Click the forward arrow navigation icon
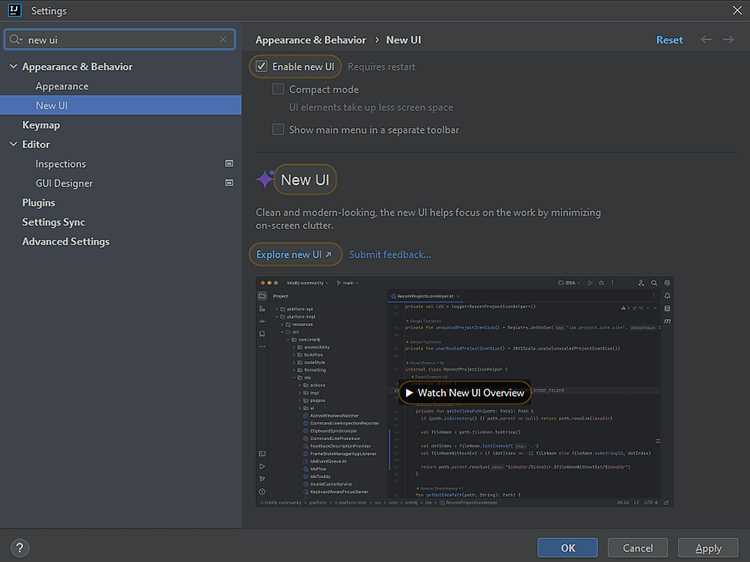750x562 pixels. (728, 40)
